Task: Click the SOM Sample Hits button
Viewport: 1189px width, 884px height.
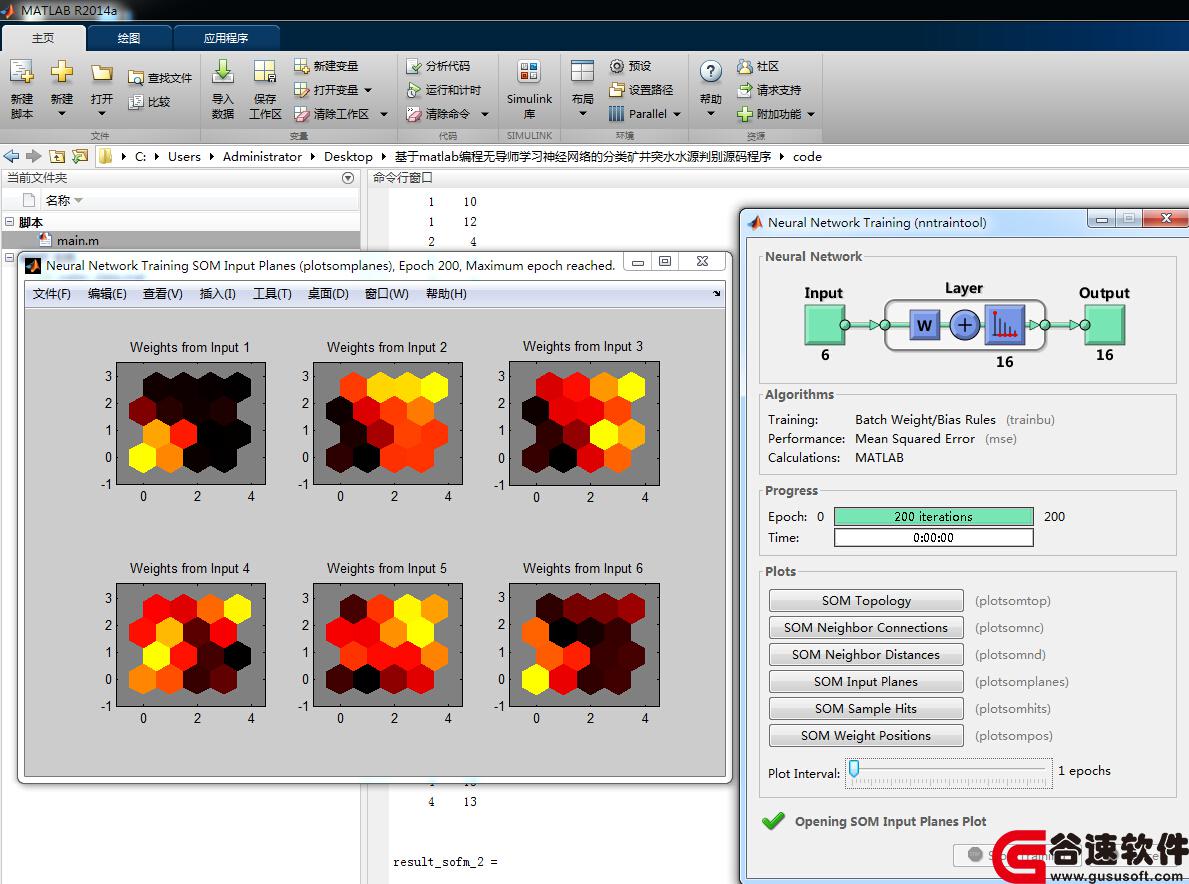Action: (866, 708)
